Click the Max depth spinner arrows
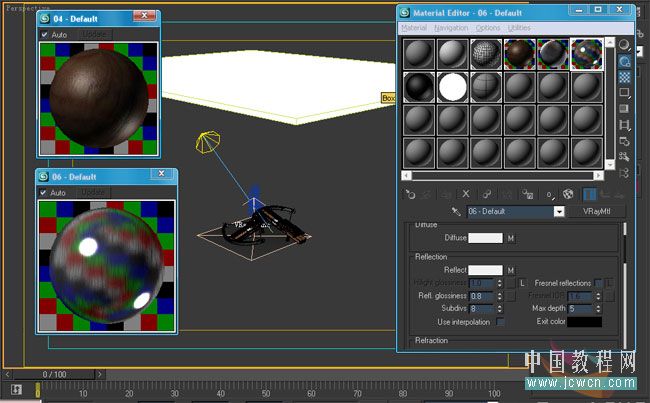 598,308
